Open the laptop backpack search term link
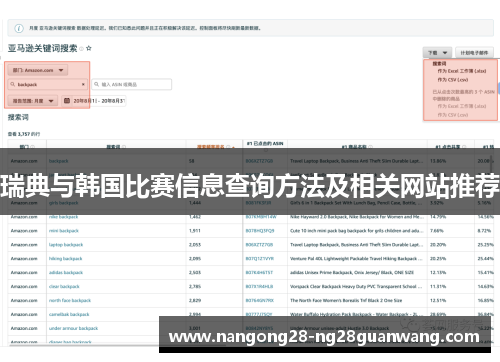The image size is (500, 362). [66, 245]
